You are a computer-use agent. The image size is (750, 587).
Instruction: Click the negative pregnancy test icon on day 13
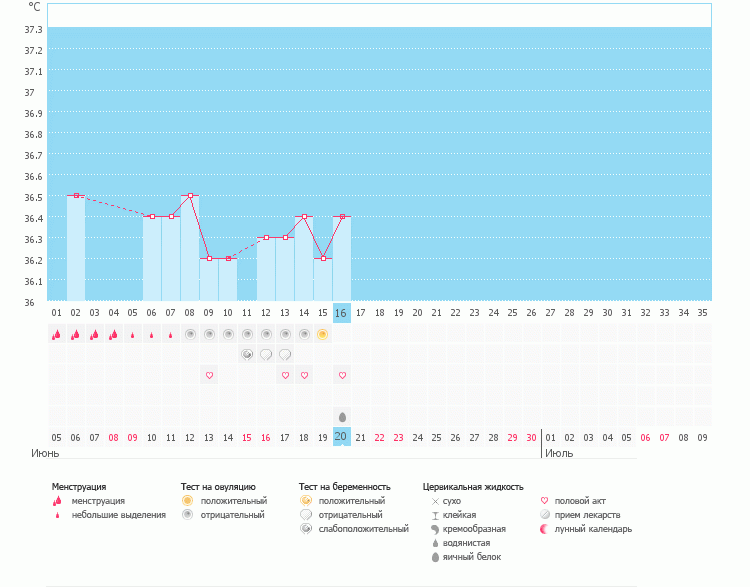pyautogui.click(x=285, y=354)
